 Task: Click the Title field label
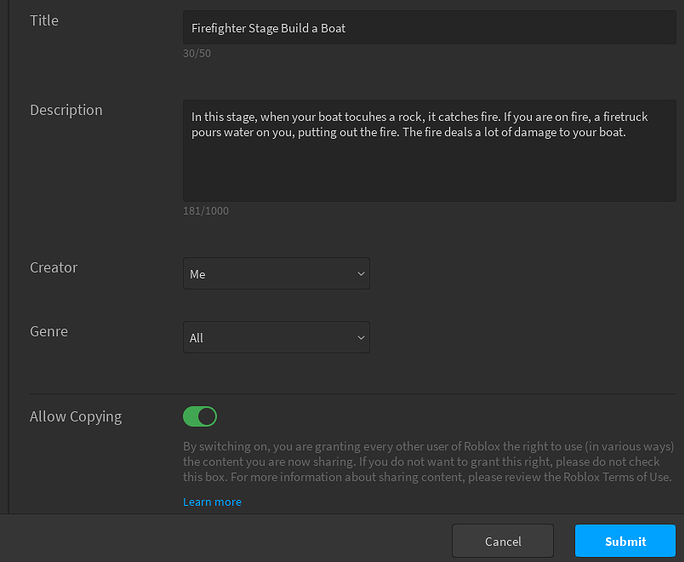tap(44, 20)
